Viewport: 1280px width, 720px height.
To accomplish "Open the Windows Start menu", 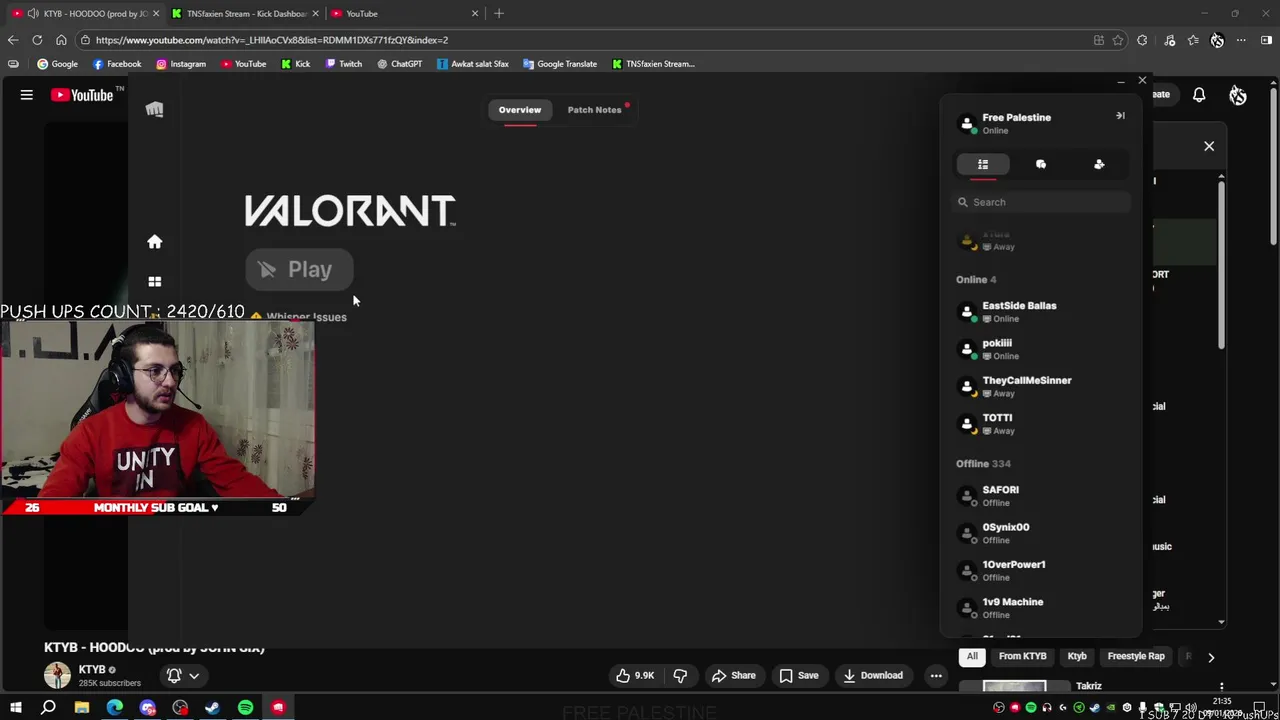I will tap(15, 708).
